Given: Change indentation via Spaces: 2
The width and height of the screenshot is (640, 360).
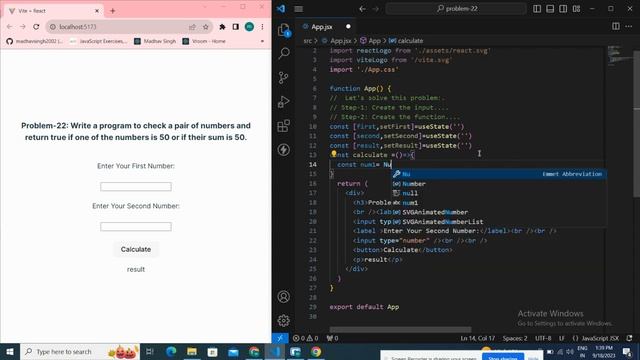Looking at the screenshot, I should tap(515, 338).
